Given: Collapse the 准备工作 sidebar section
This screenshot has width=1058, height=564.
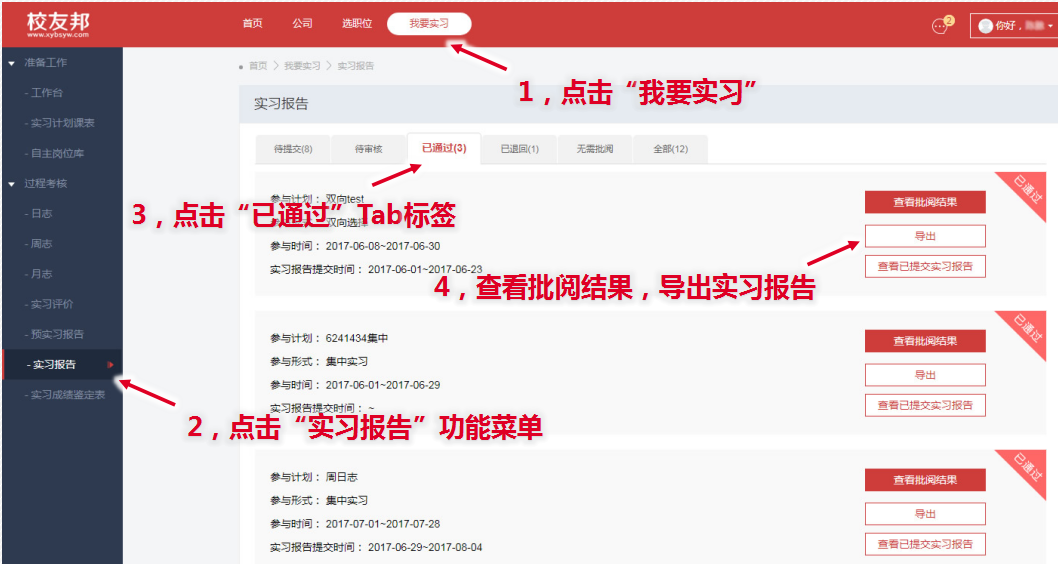Looking at the screenshot, I should 11,63.
